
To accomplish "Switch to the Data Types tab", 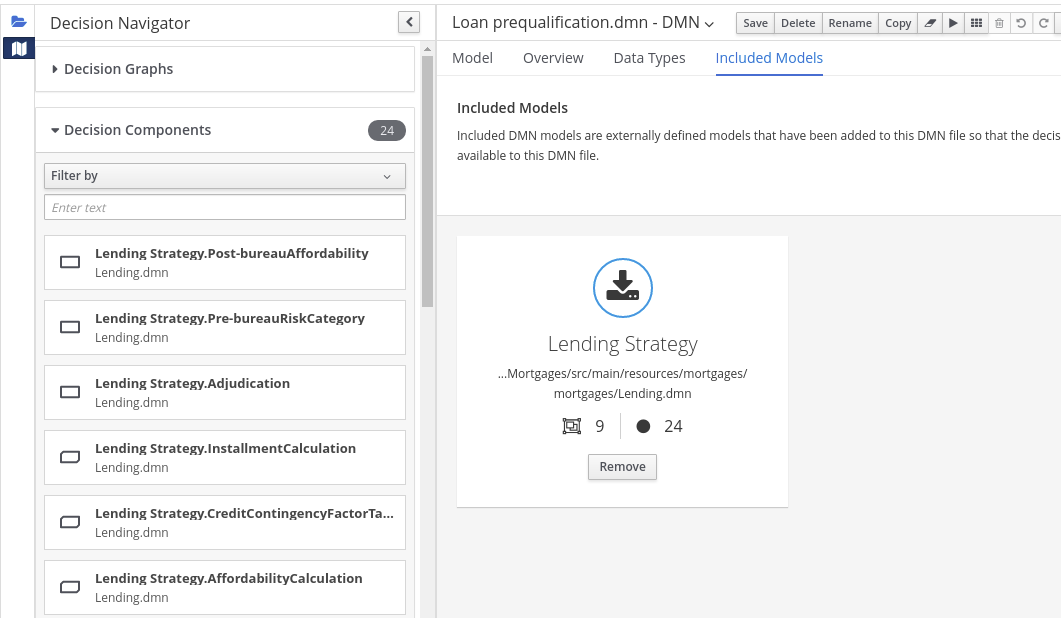I will pyautogui.click(x=650, y=58).
